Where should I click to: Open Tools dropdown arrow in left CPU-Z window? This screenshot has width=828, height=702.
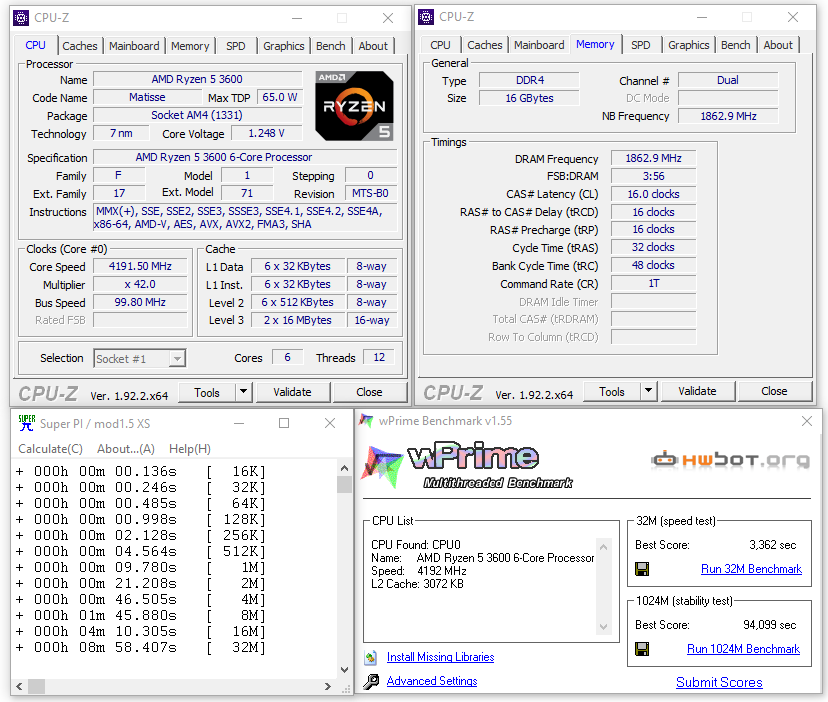click(243, 392)
